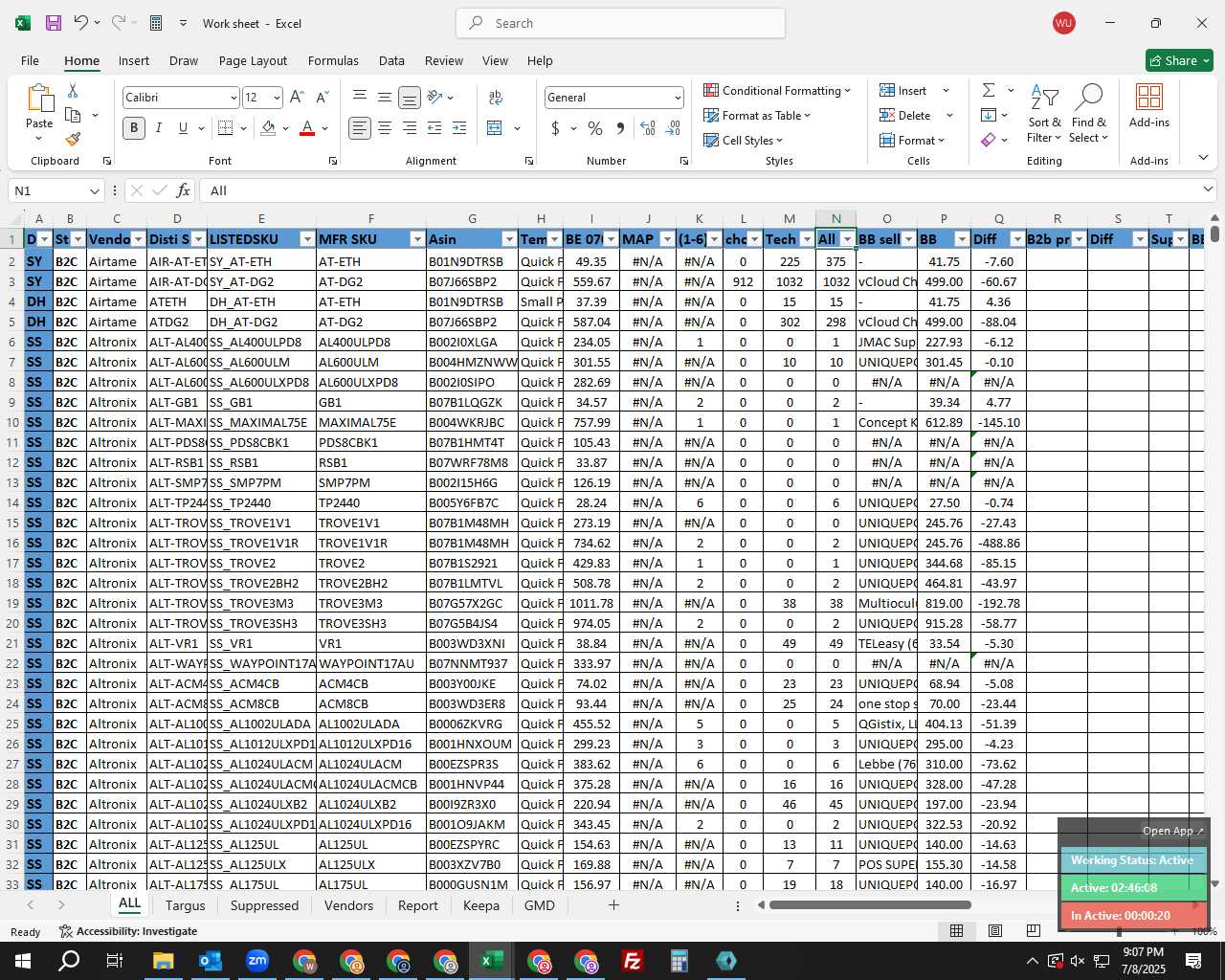Image resolution: width=1225 pixels, height=980 pixels.
Task: Apply red Font Color swatch
Action: 307,127
